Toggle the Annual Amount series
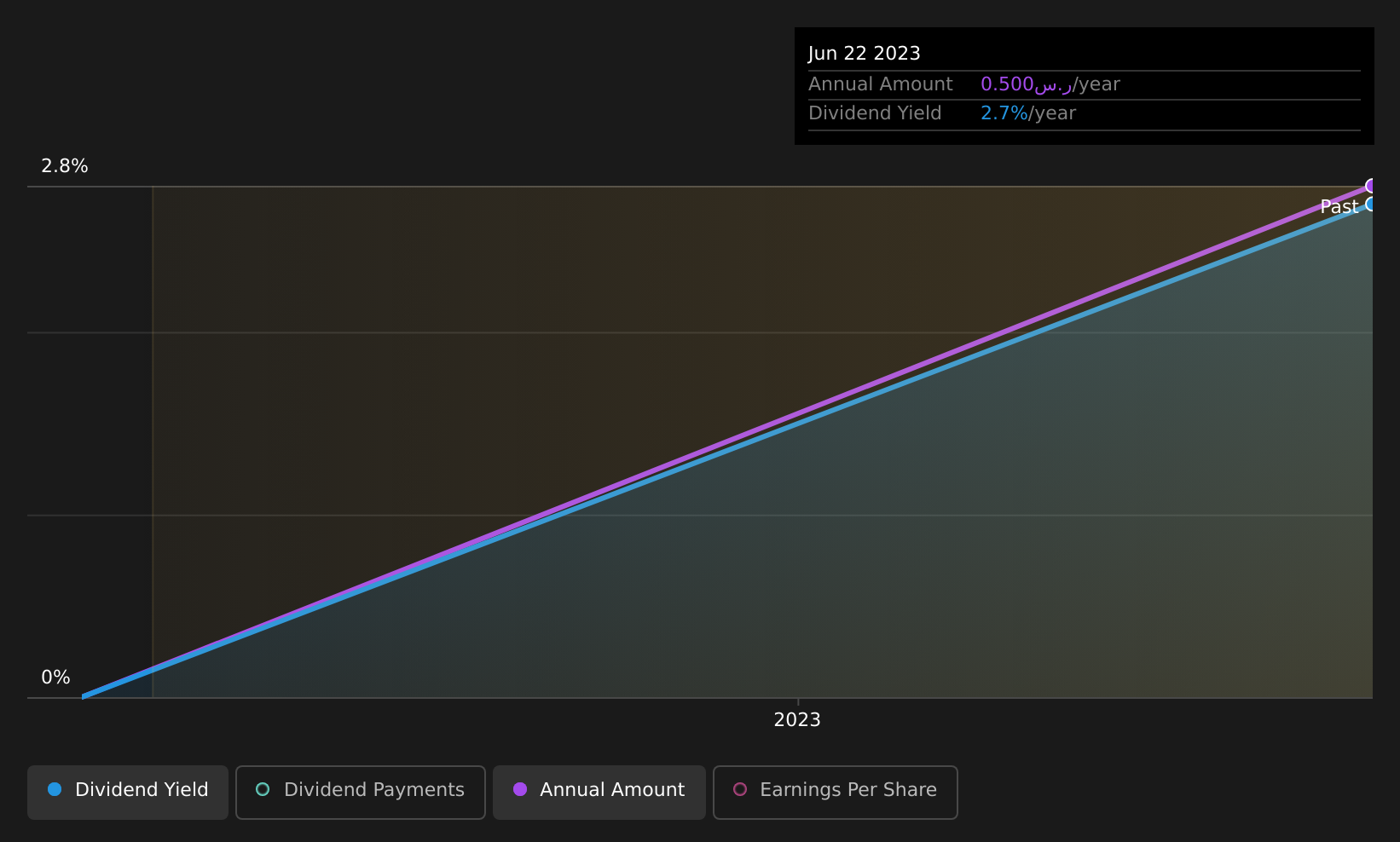Viewport: 1400px width, 842px height. coord(599,792)
